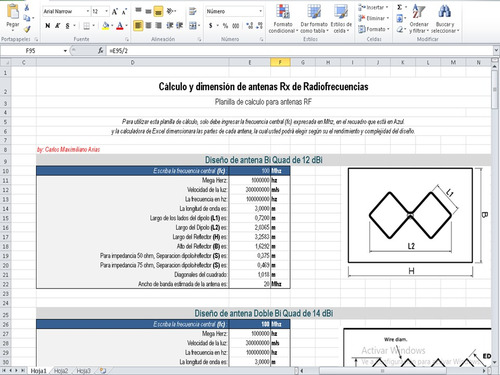The width and height of the screenshot is (500, 375).
Task: Expand the formula bar chevron
Action: (496, 50)
